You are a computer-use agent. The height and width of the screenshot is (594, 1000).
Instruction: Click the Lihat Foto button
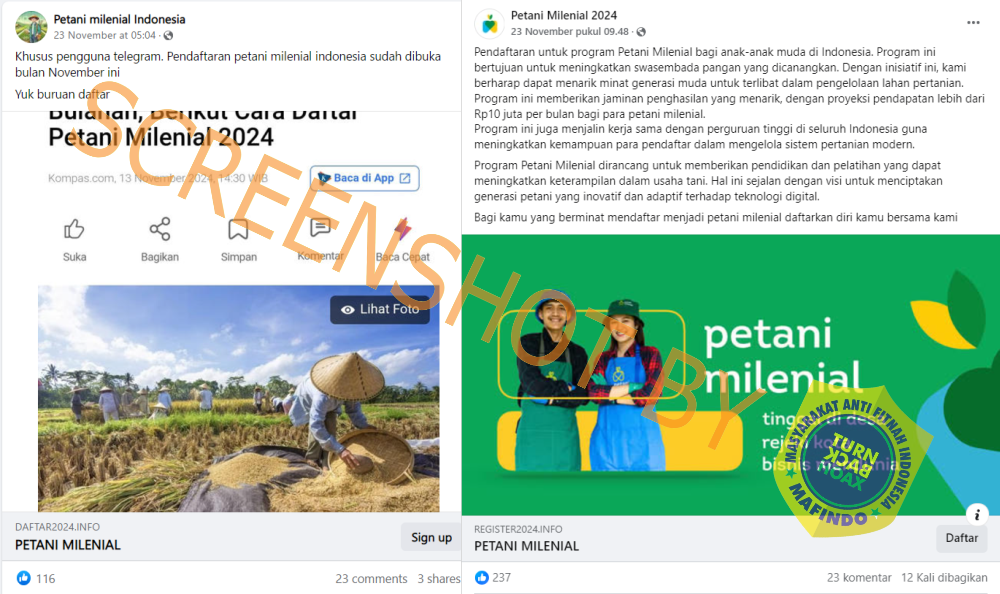click(380, 309)
